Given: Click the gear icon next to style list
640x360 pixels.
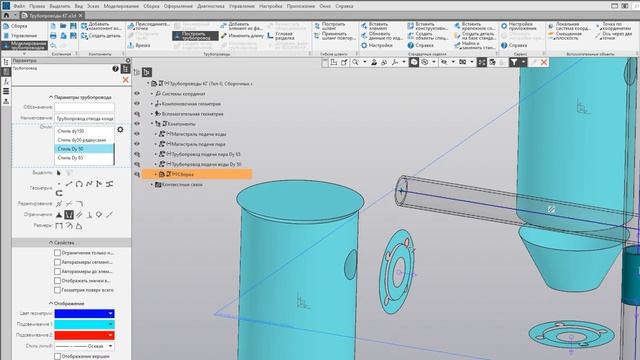Looking at the screenshot, I should click(120, 129).
